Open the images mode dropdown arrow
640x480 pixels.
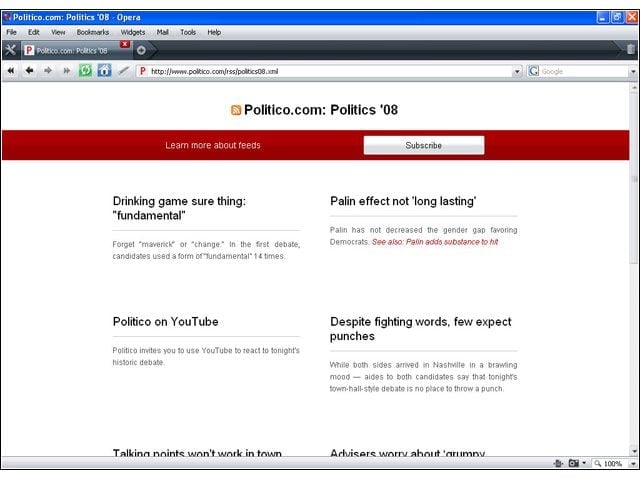coord(584,463)
